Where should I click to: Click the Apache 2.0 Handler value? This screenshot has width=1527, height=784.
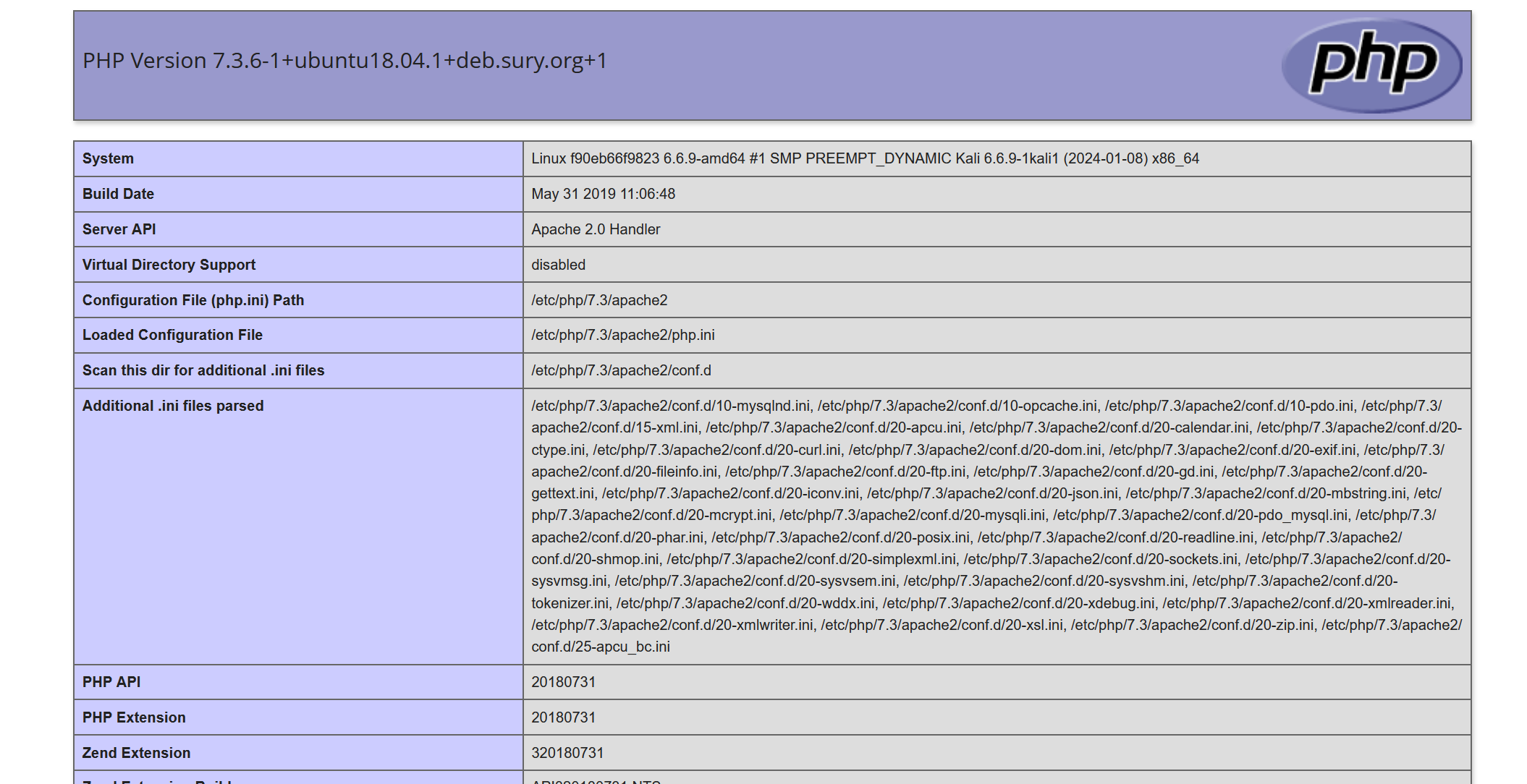(x=595, y=229)
